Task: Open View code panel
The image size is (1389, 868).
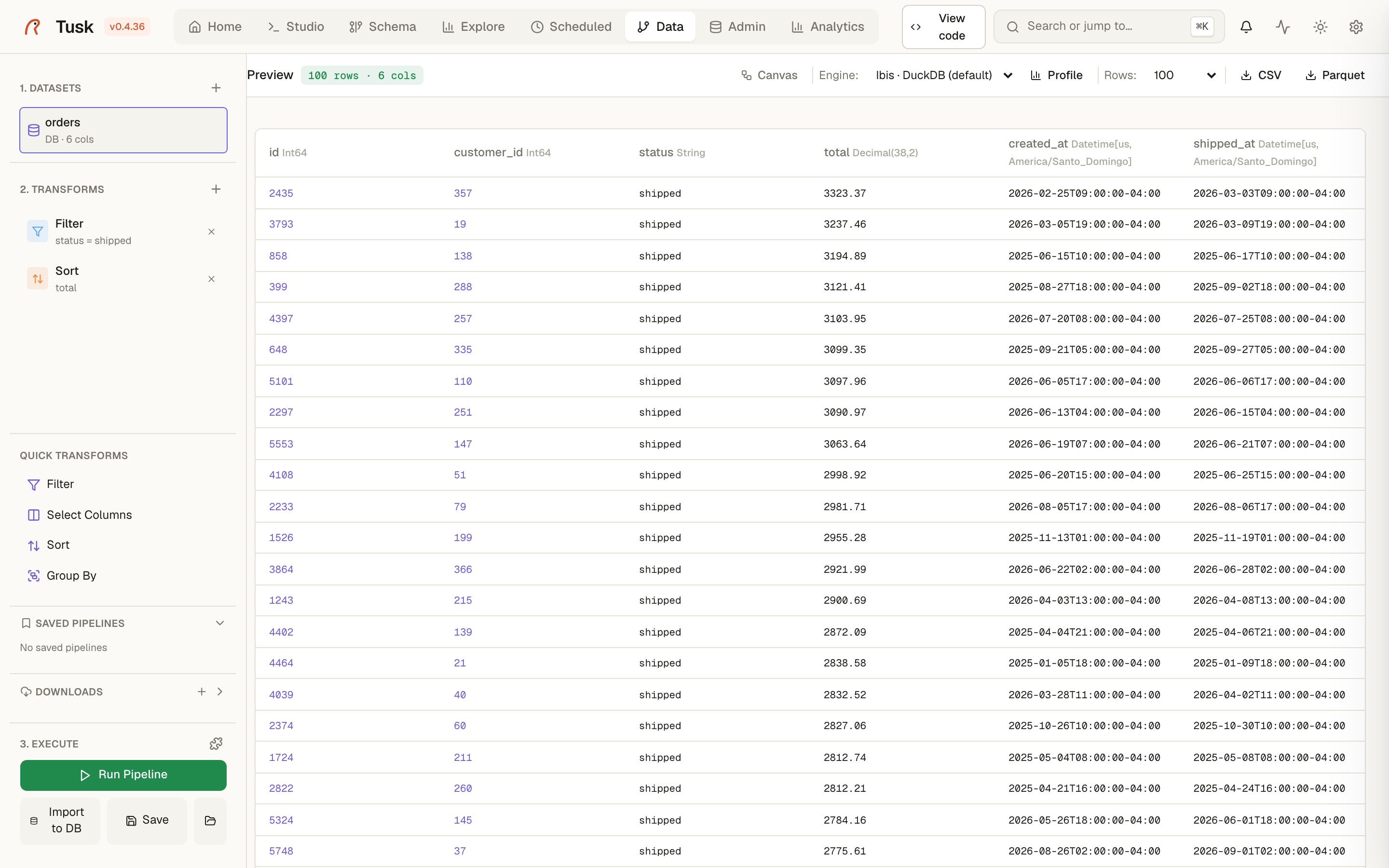Action: [x=943, y=27]
